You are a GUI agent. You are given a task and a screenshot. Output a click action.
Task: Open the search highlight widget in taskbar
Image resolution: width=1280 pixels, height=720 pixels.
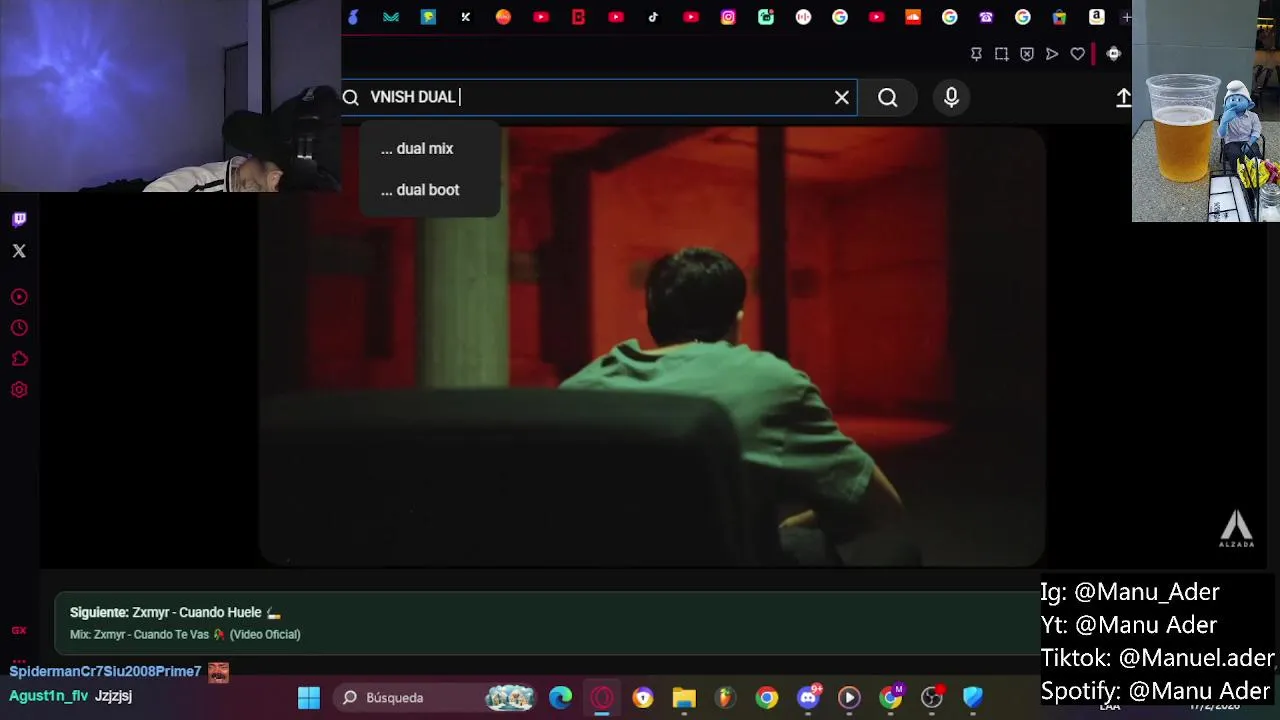(x=510, y=697)
